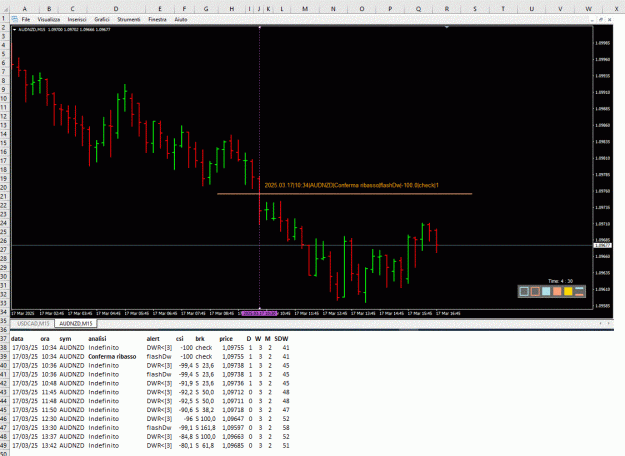This screenshot has height=456, width=625.
Task: Select the AUDNZD,M15 chart tab
Action: click(x=76, y=323)
